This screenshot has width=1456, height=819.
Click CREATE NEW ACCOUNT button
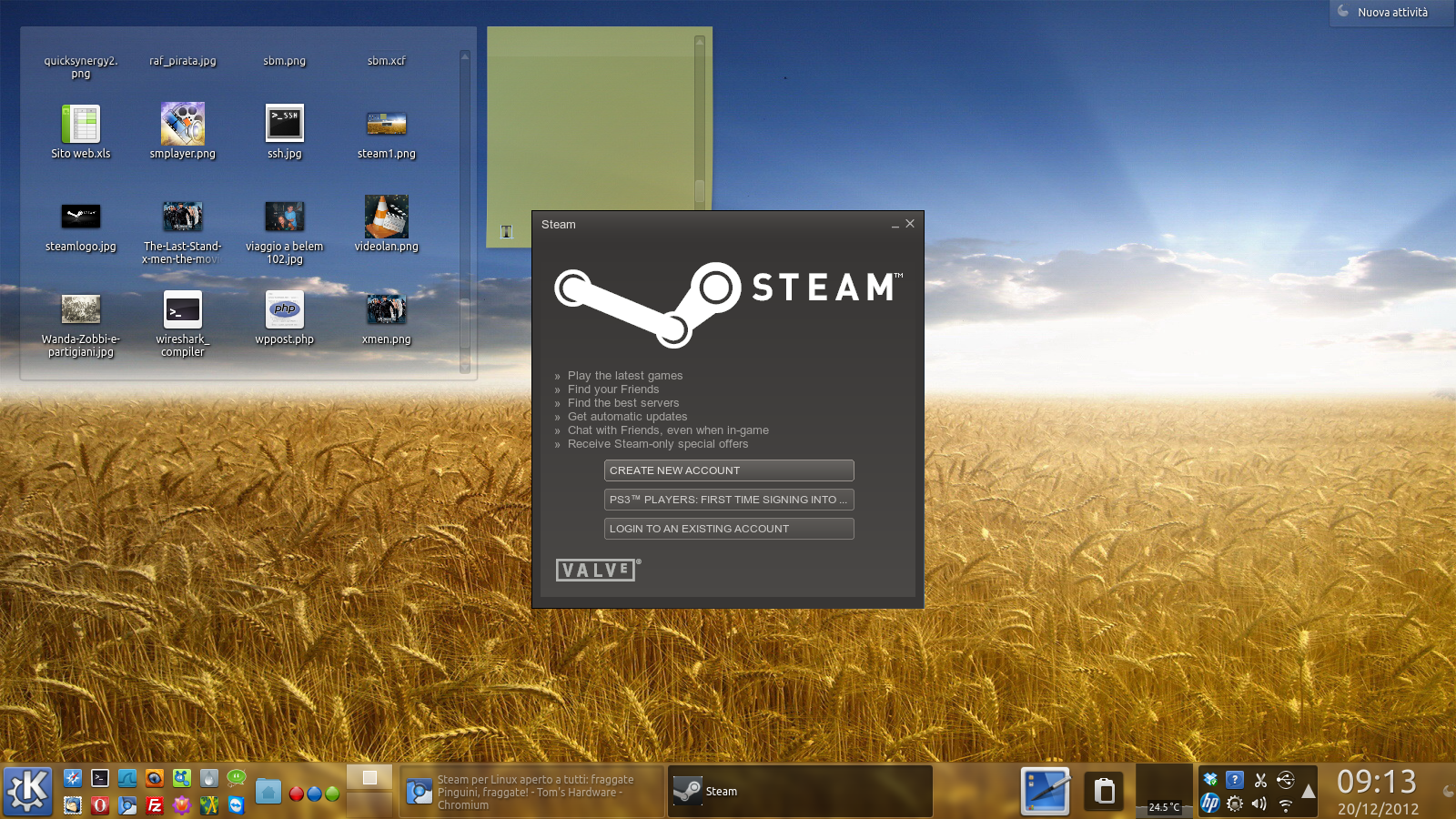(x=729, y=470)
